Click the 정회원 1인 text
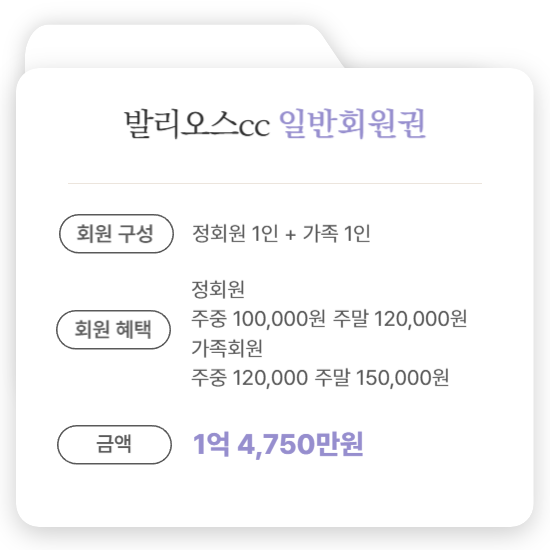Image resolution: width=550 pixels, height=550 pixels. (x=235, y=233)
